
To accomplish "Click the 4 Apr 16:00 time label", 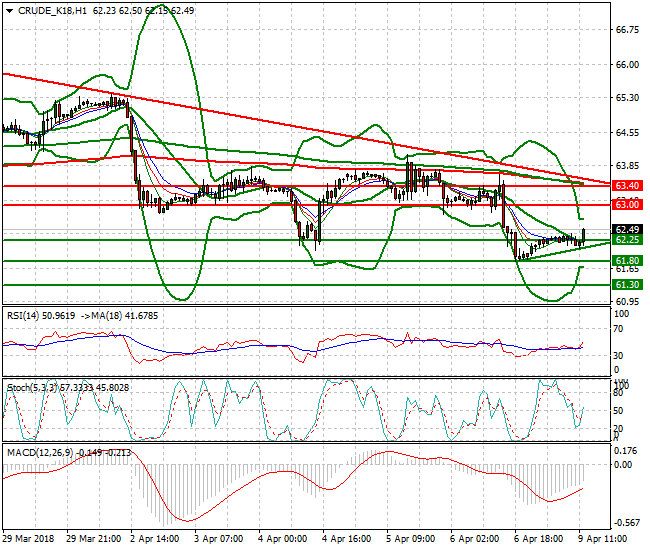I will click(349, 538).
